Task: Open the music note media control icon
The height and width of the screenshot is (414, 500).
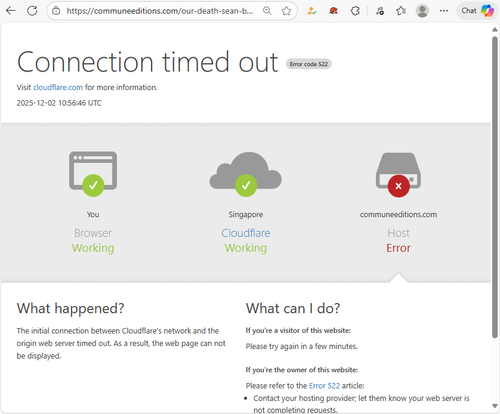Action: coord(380,11)
